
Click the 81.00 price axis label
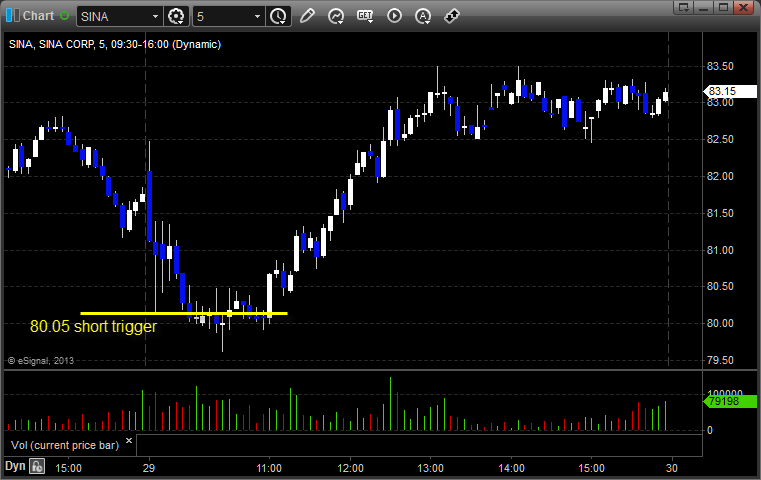(x=720, y=250)
